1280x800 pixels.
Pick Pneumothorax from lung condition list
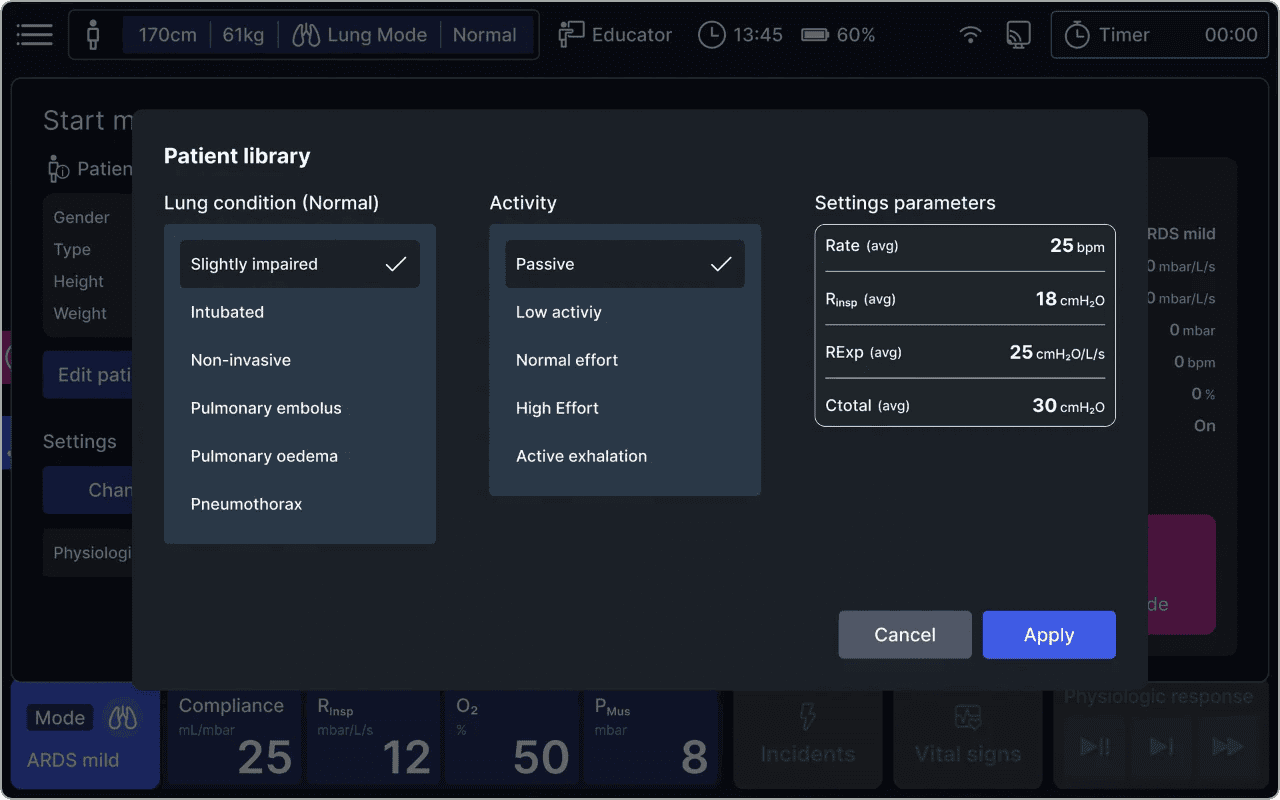pyautogui.click(x=246, y=504)
